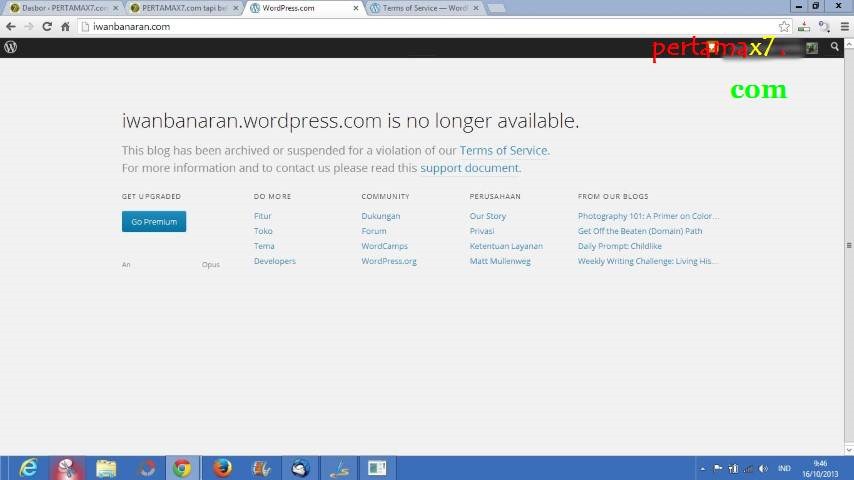Show hidden system tray icons arrow

(703, 468)
